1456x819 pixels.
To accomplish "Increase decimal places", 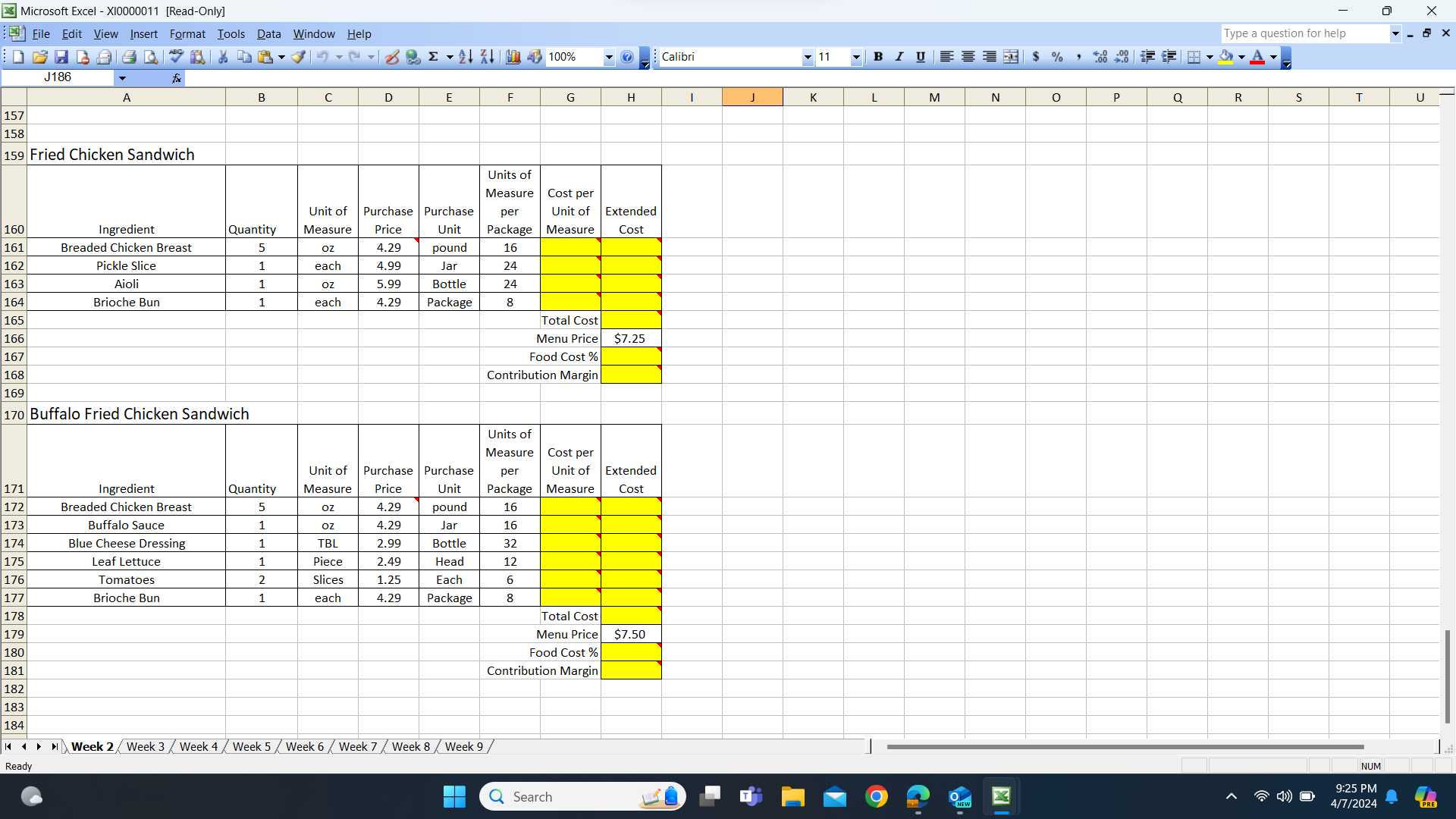I will [1100, 57].
